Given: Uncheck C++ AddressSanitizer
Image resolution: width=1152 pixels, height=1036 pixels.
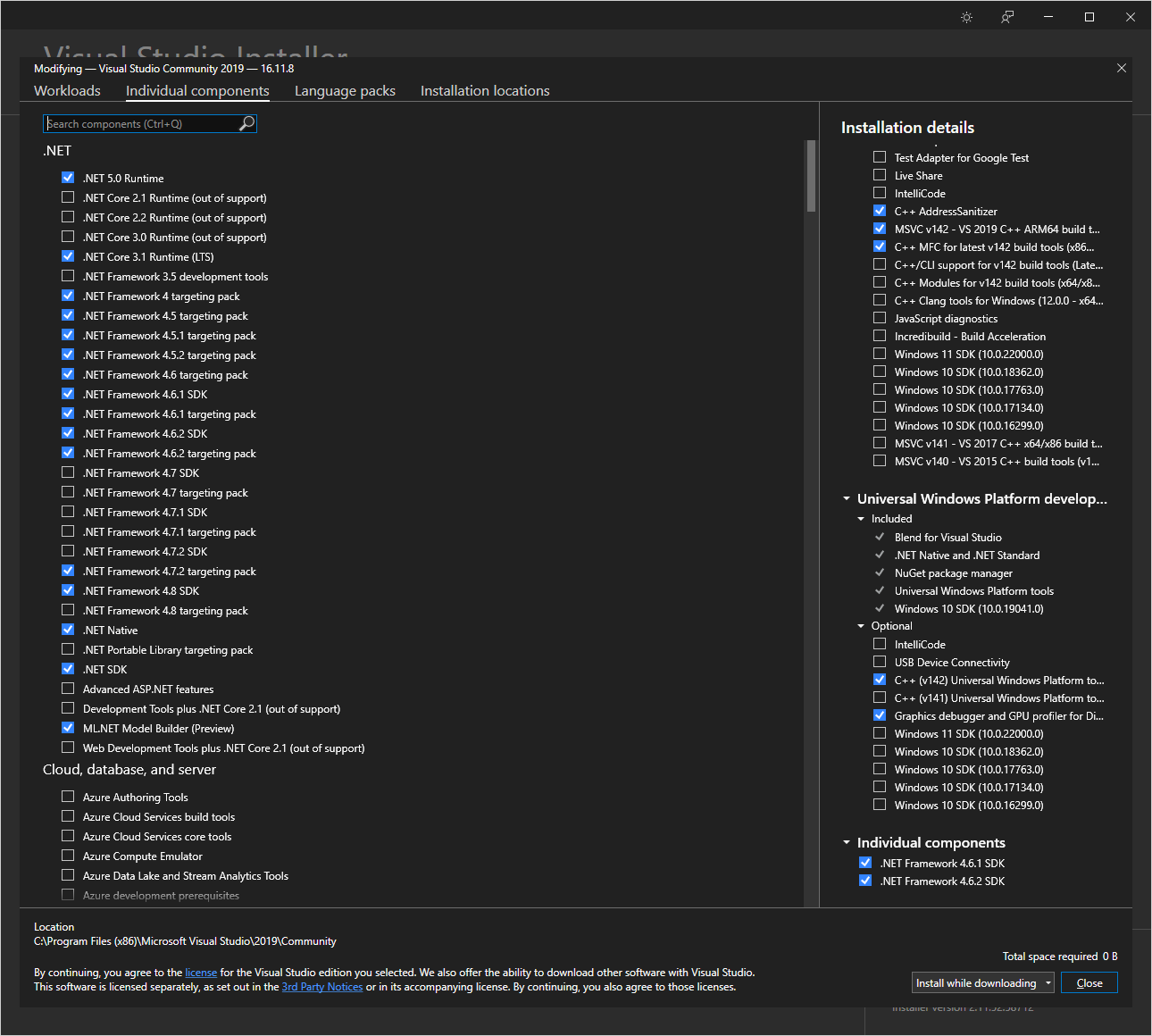Looking at the screenshot, I should [880, 211].
